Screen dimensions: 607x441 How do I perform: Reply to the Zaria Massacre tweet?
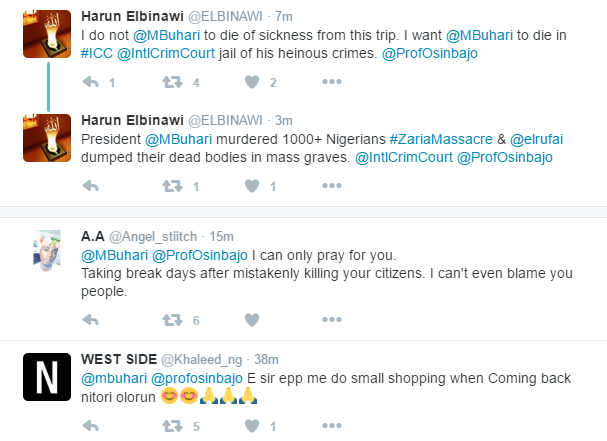[89, 185]
